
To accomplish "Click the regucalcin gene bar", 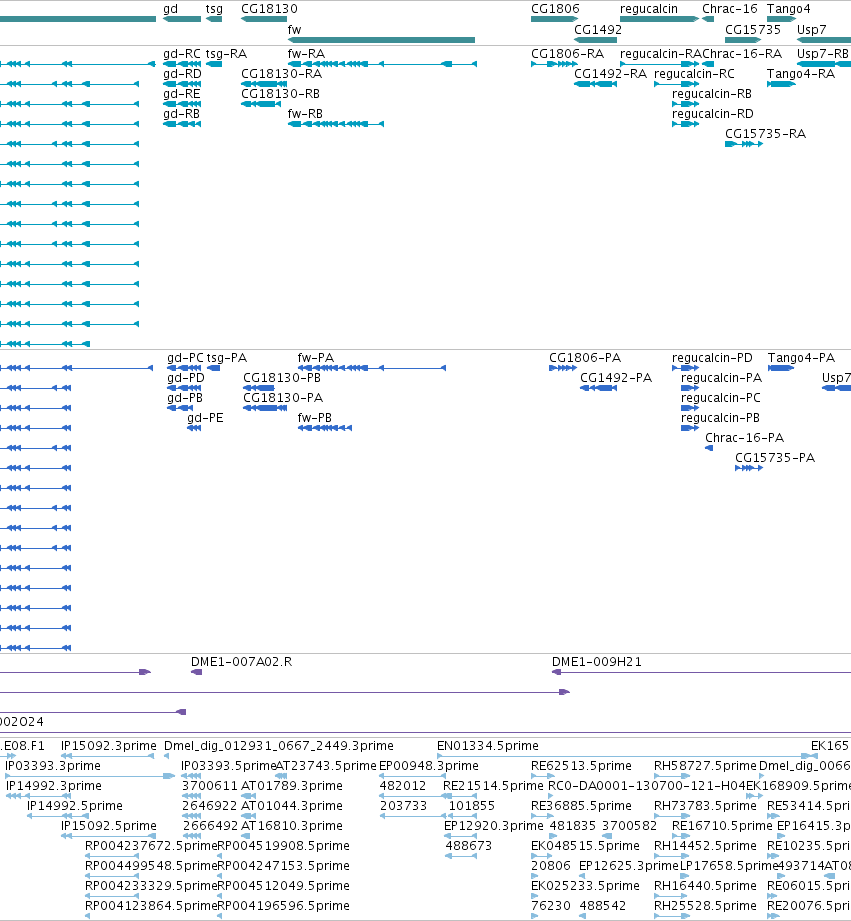I will tap(660, 19).
